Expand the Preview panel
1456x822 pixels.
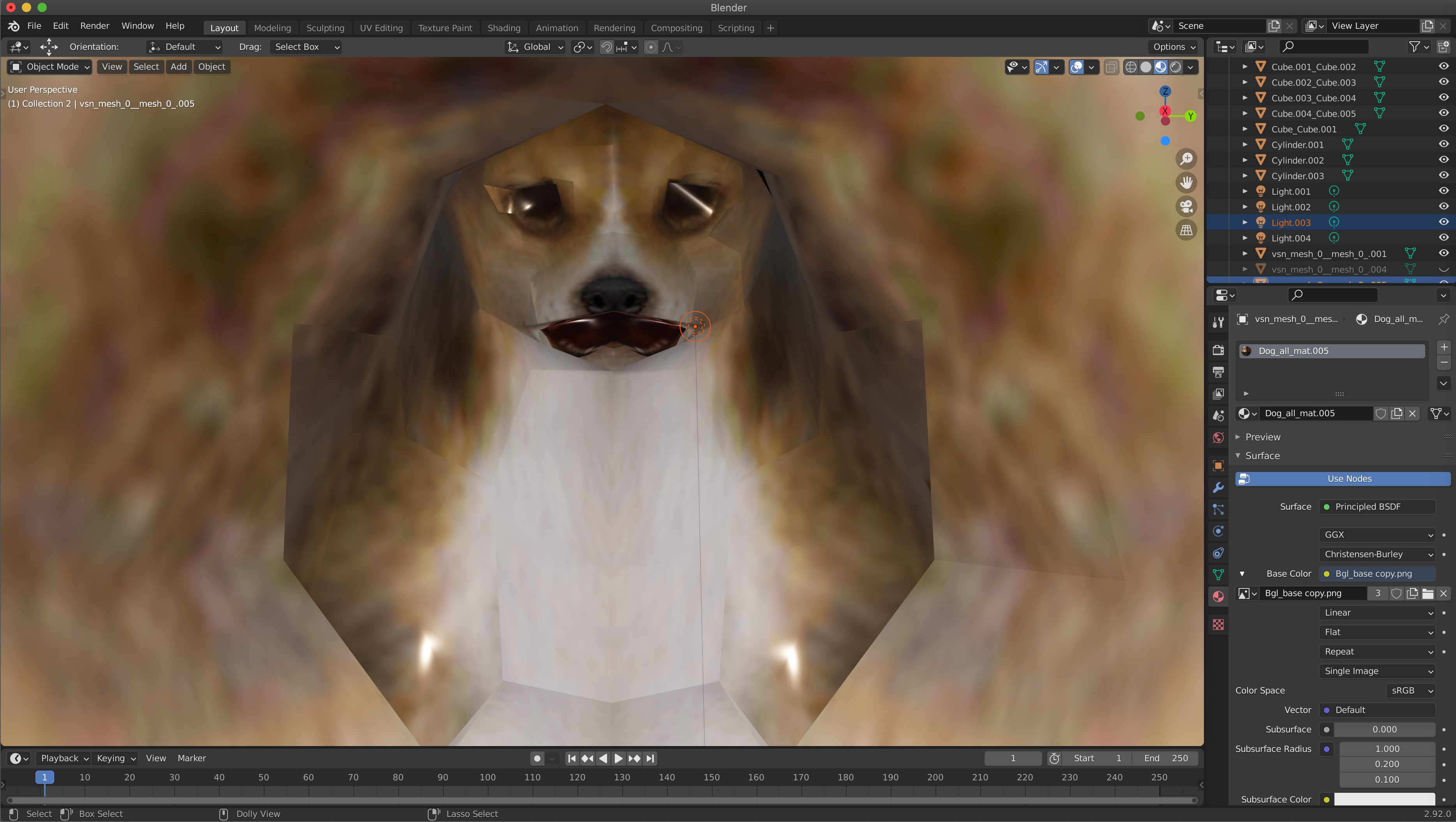coord(1262,437)
